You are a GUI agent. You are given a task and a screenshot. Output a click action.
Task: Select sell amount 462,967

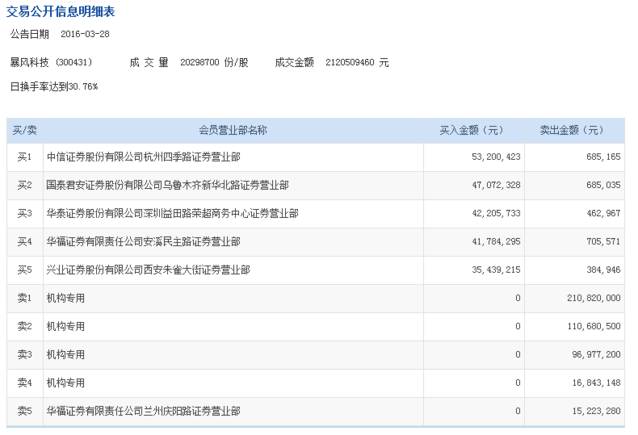coord(603,213)
